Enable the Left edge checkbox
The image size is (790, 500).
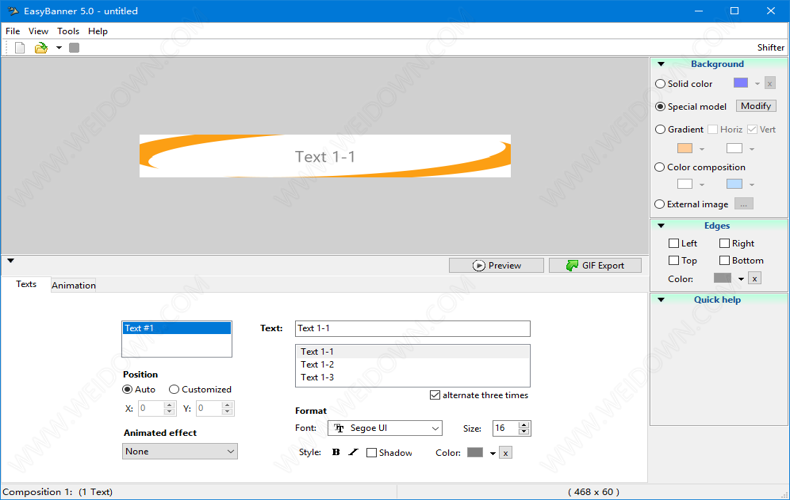coord(674,243)
